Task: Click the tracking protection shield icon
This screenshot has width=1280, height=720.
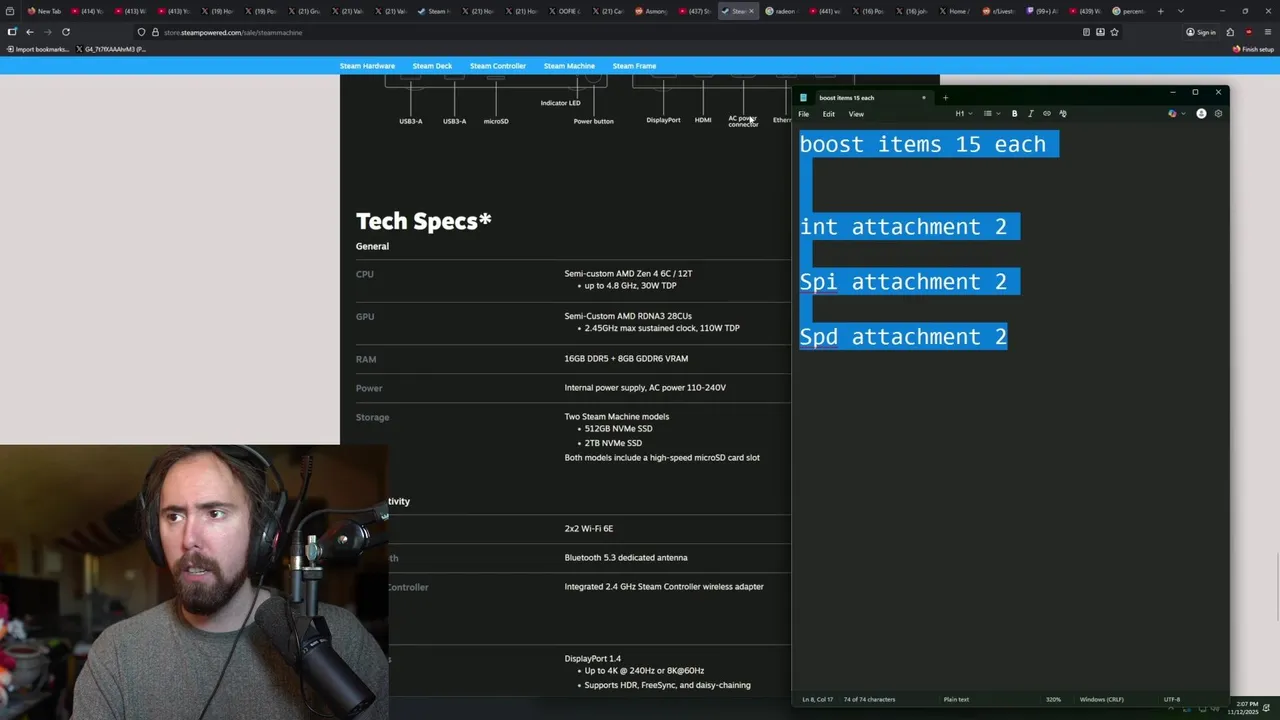Action: [141, 32]
